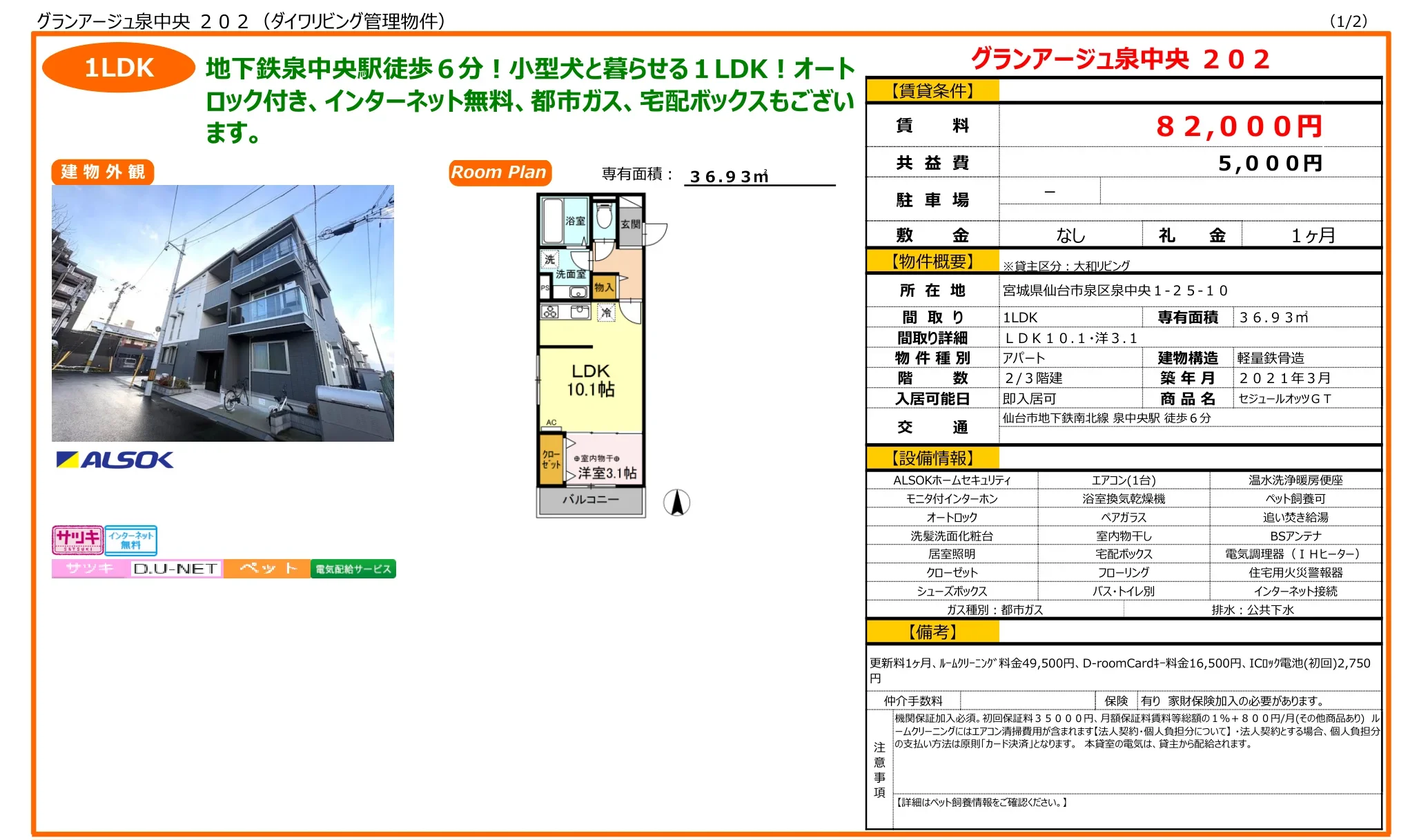Screen dimensions: 1419x840
Task: Click the Room Plan orange label
Action: (500, 173)
